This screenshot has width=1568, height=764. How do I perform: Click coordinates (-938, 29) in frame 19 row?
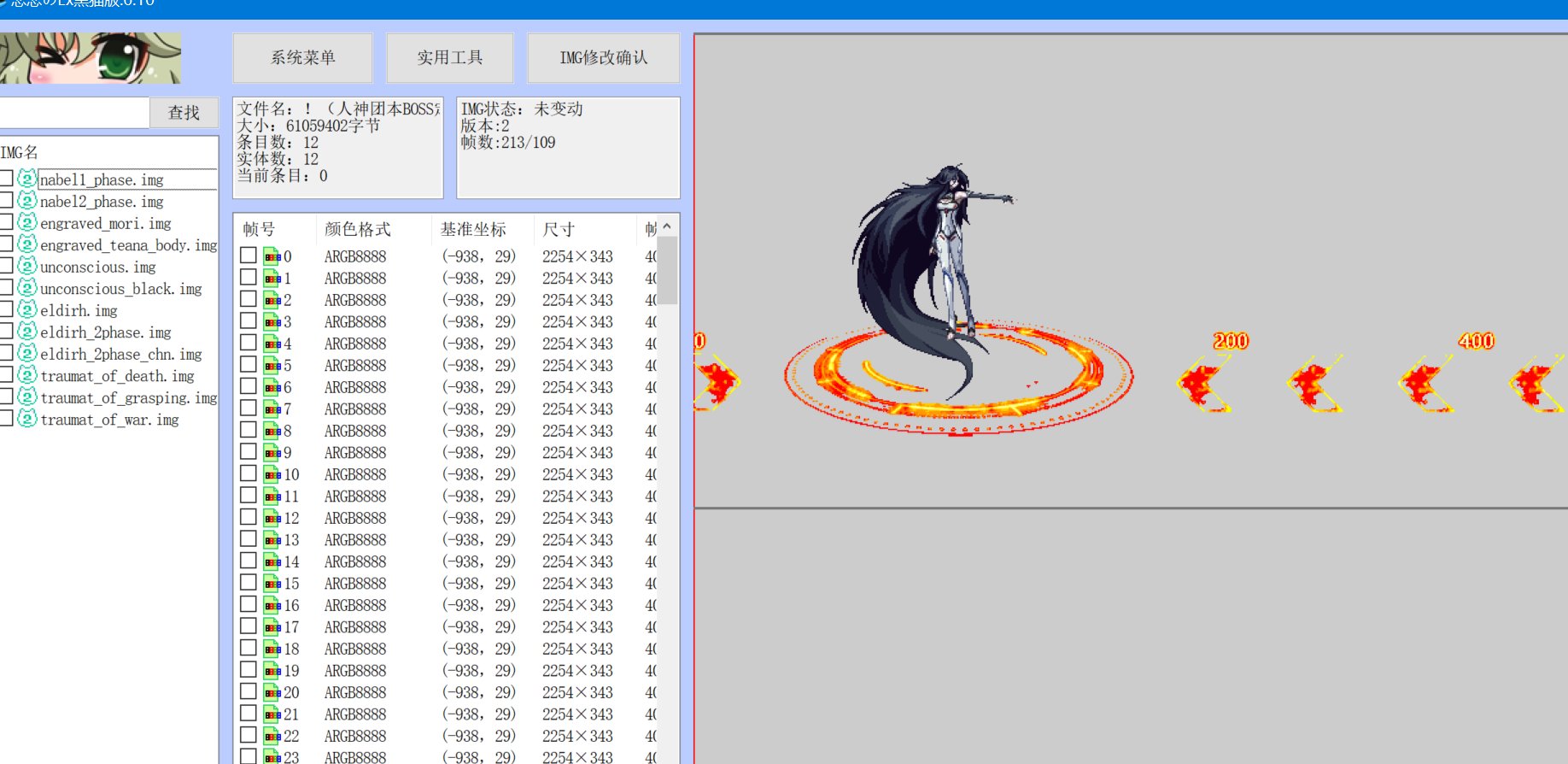(479, 670)
